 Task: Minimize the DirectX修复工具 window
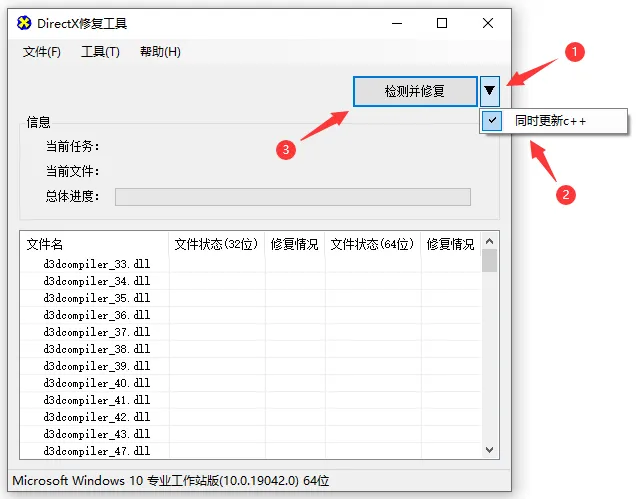(x=397, y=23)
